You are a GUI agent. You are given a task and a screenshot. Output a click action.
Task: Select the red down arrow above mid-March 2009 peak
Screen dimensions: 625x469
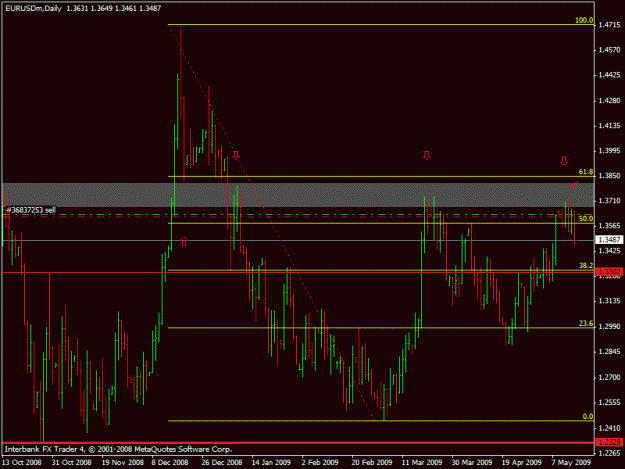pyautogui.click(x=426, y=155)
